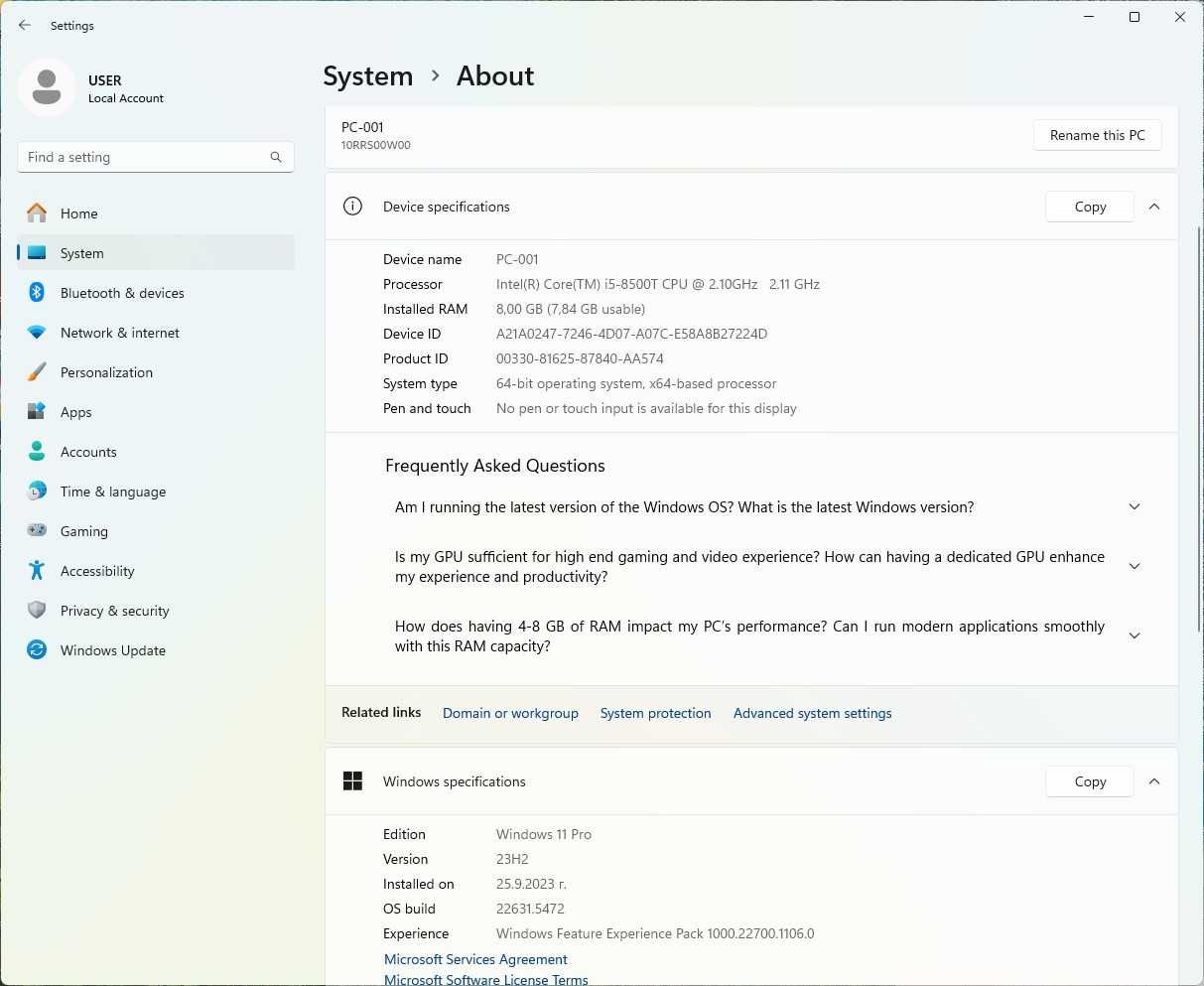Click the Accessibility figure icon
This screenshot has height=986, width=1204.
click(x=37, y=570)
